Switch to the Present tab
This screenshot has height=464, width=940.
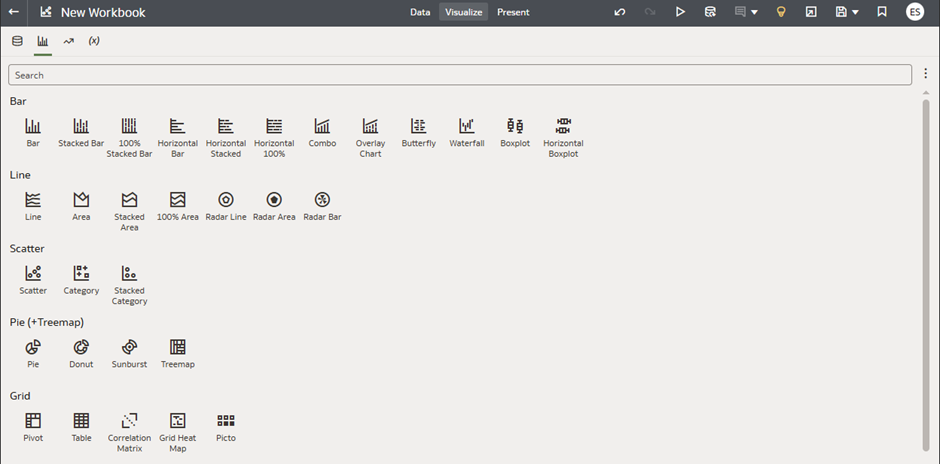click(513, 12)
